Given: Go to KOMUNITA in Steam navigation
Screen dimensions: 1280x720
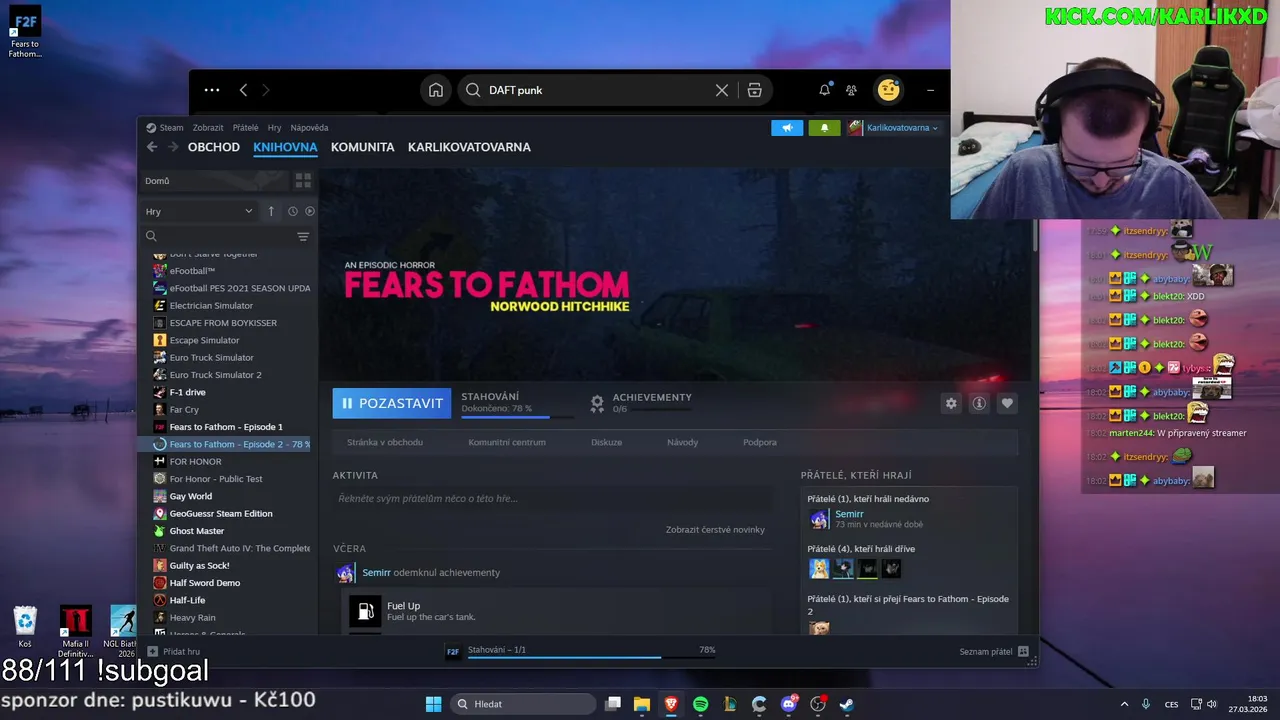Looking at the screenshot, I should coord(362,147).
